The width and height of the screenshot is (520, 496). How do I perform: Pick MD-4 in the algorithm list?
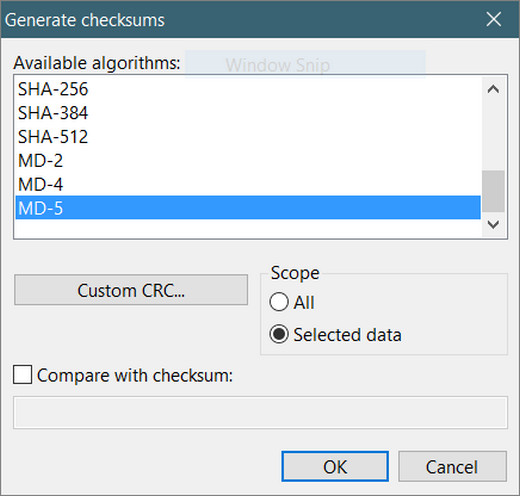(248, 184)
